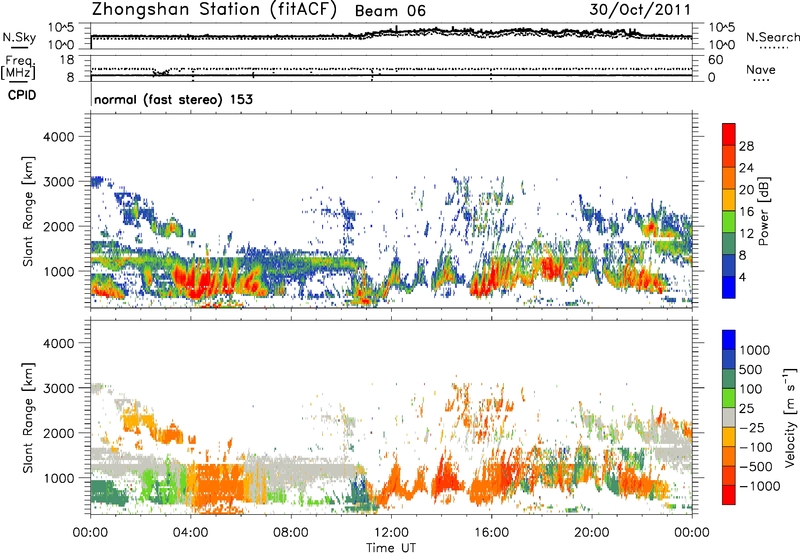
Task: Click the 25 label on the velocity colorbar
Action: [x=747, y=409]
